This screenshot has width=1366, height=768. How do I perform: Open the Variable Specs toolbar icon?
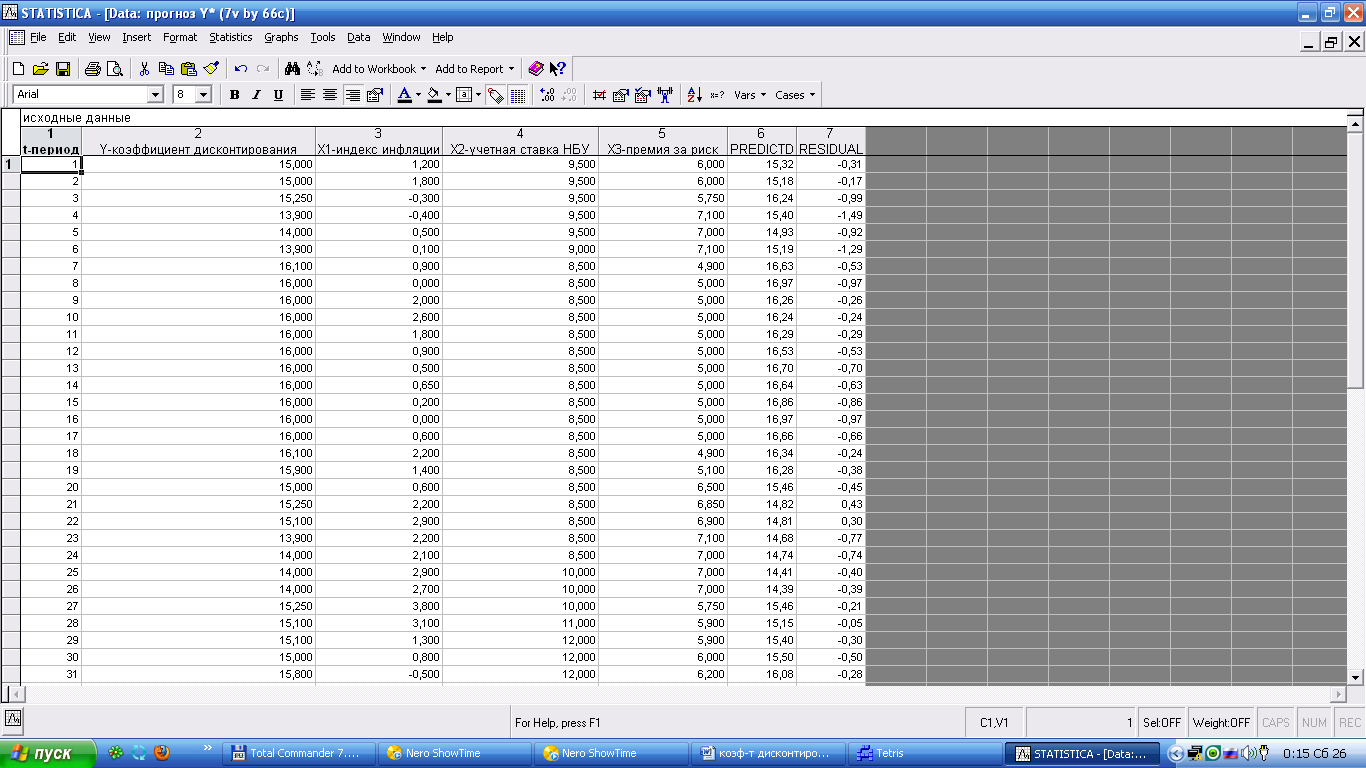coord(620,95)
